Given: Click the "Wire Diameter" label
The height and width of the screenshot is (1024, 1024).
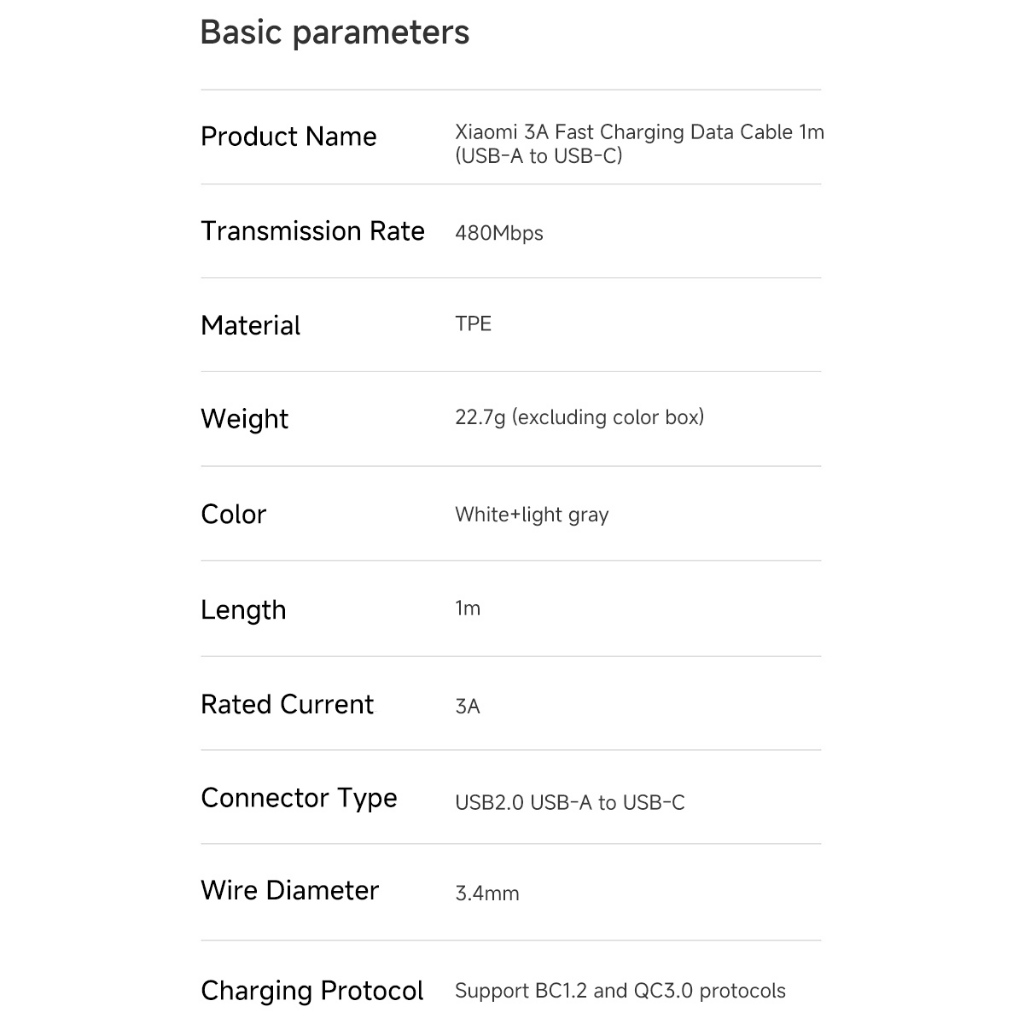Looking at the screenshot, I should 289,891.
